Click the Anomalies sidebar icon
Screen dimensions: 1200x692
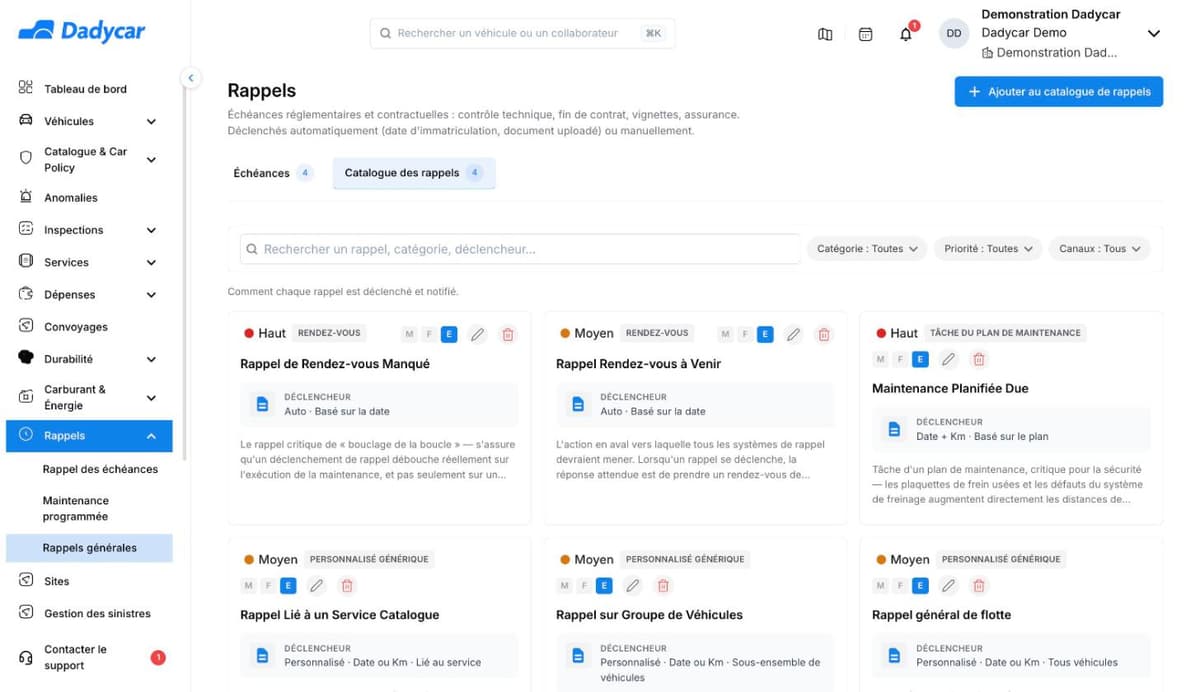tap(26, 197)
